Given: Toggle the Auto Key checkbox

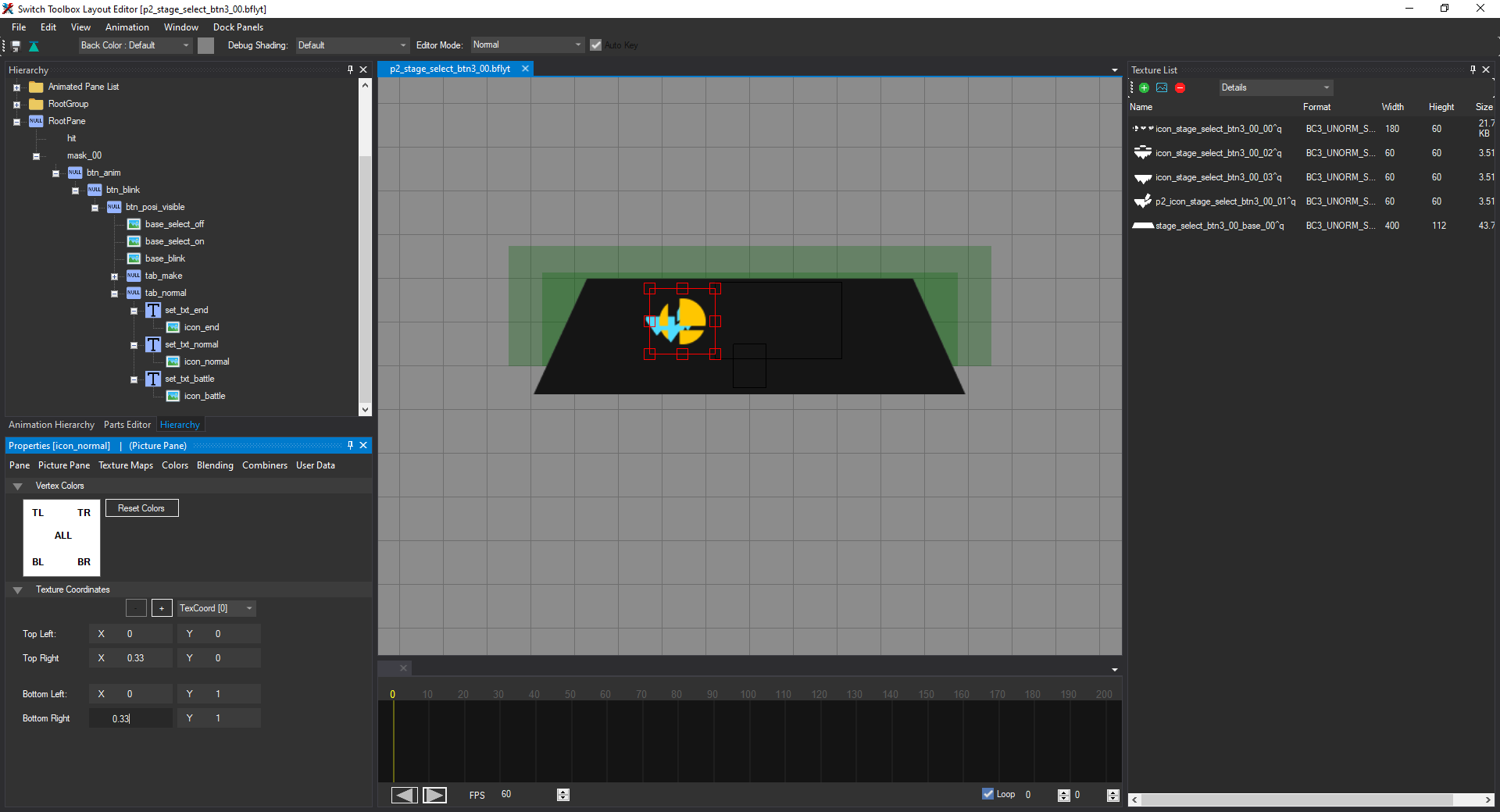Looking at the screenshot, I should 596,45.
